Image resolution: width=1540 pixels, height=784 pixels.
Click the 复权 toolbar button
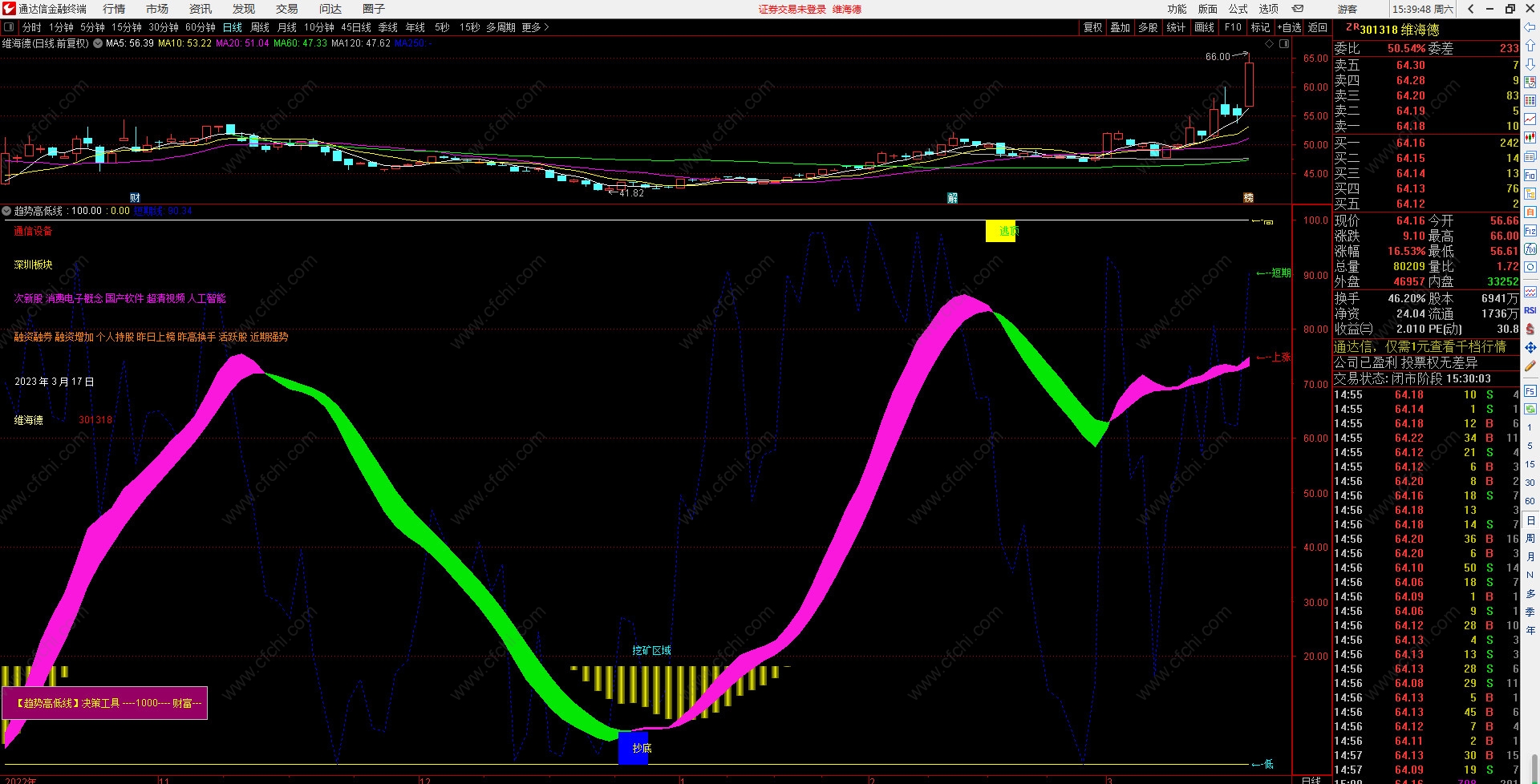1093,27
